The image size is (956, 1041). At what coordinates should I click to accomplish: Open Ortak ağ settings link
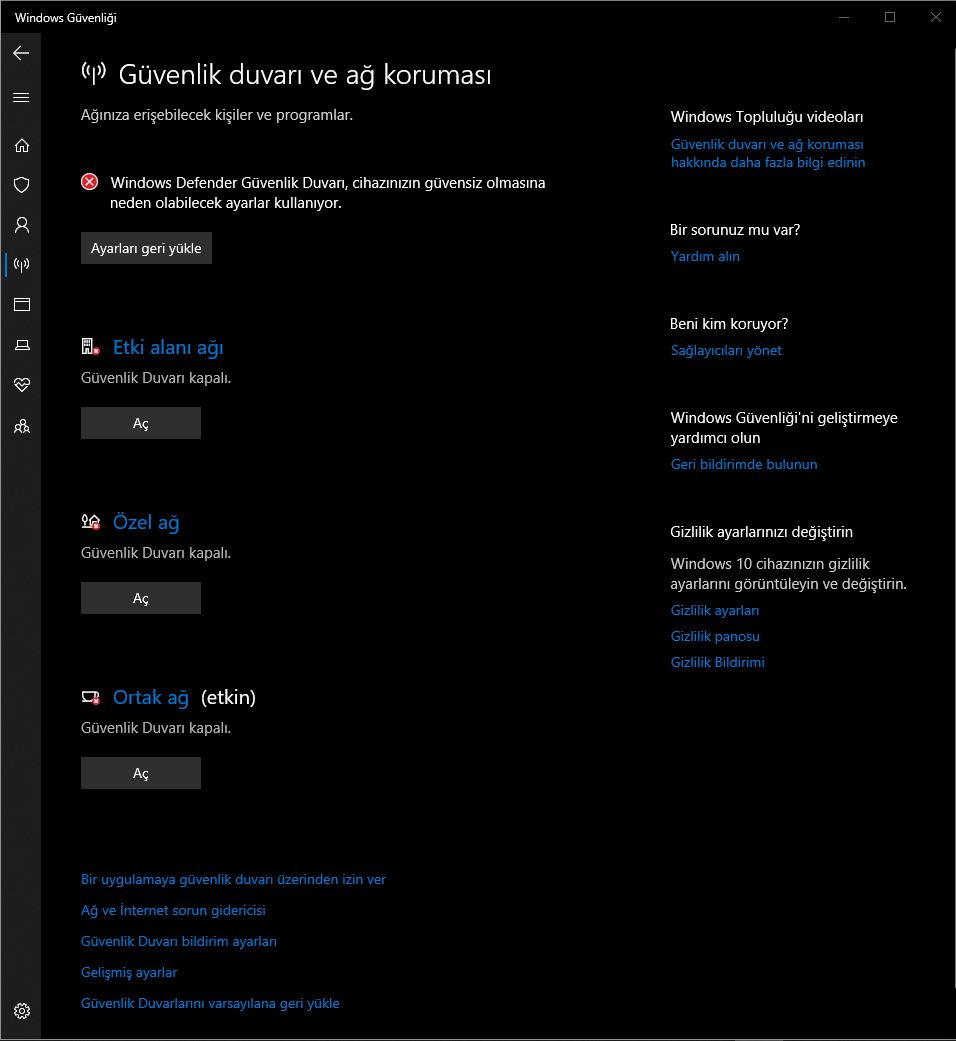pos(151,698)
